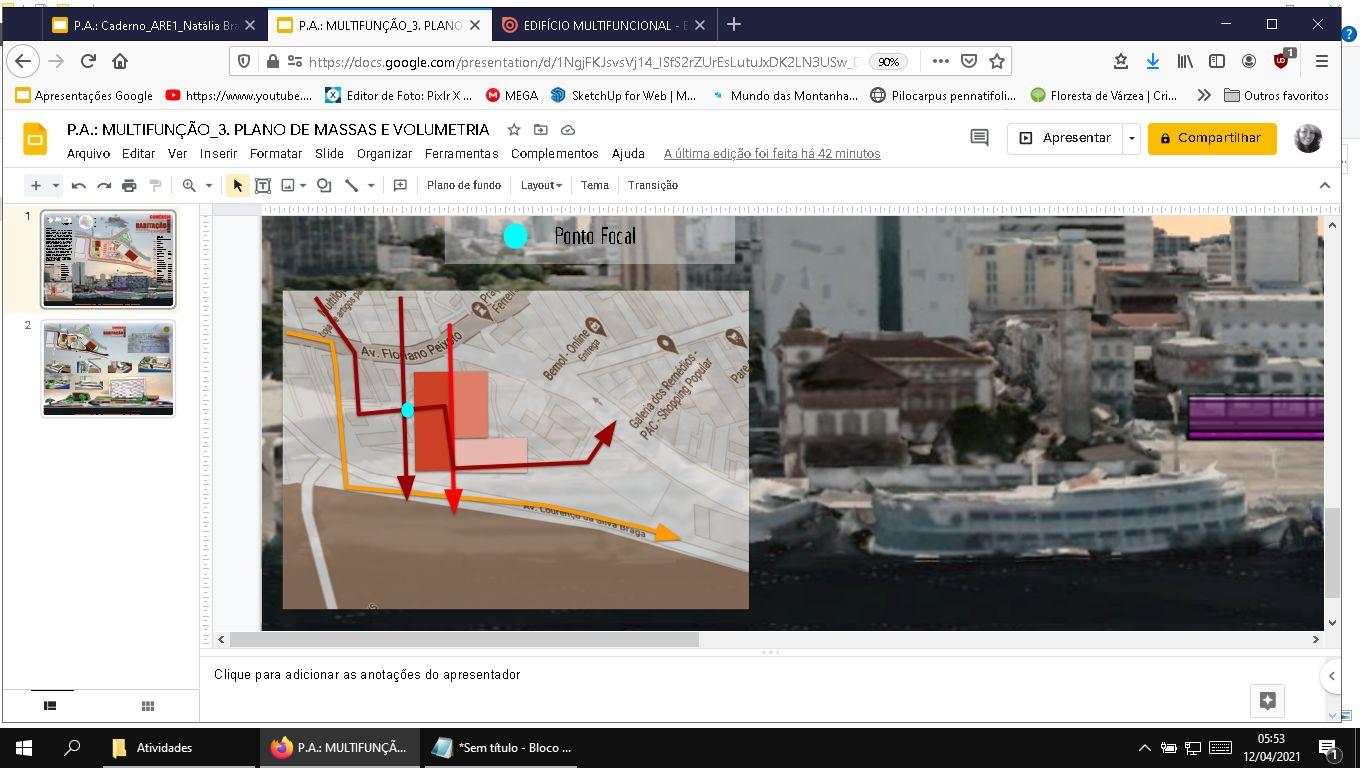This screenshot has height=768, width=1360.
Task: Click the Transição button
Action: click(x=653, y=185)
